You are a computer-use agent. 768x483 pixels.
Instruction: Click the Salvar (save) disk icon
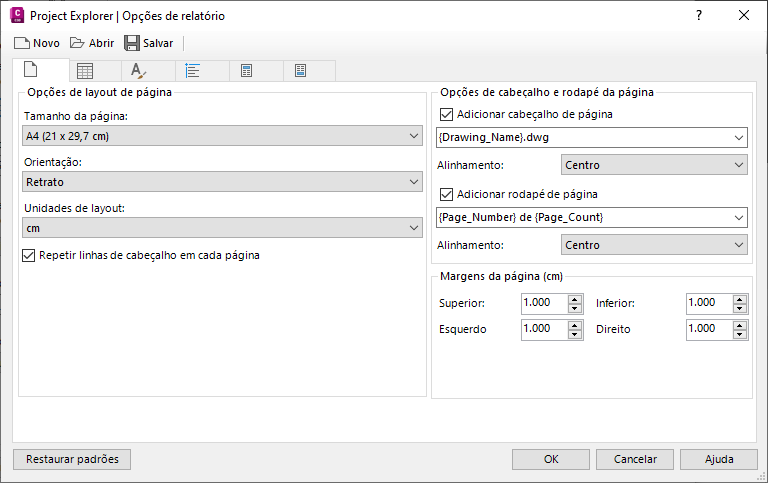pyautogui.click(x=131, y=43)
